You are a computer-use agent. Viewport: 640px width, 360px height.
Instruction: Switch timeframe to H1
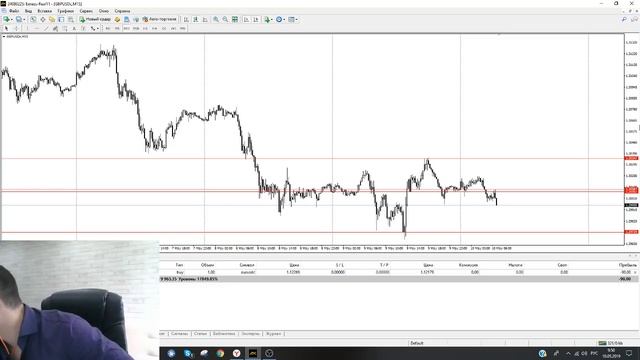(x=145, y=29)
